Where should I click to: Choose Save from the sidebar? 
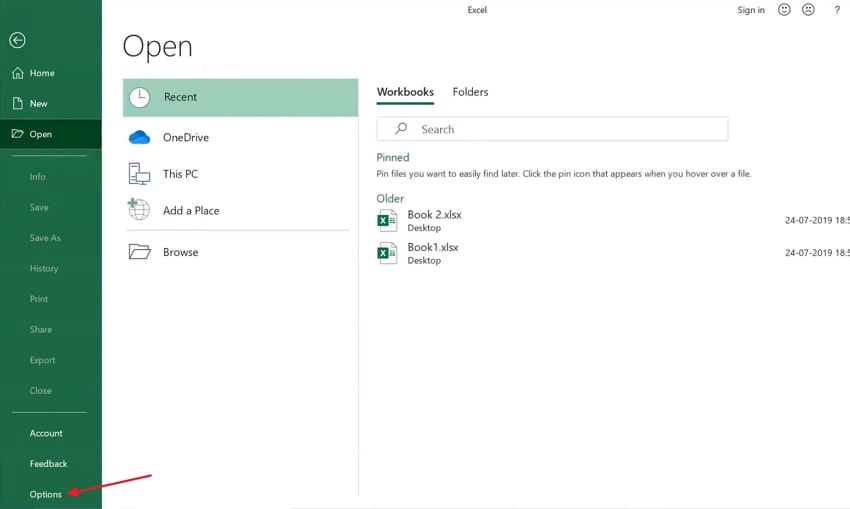tap(39, 207)
